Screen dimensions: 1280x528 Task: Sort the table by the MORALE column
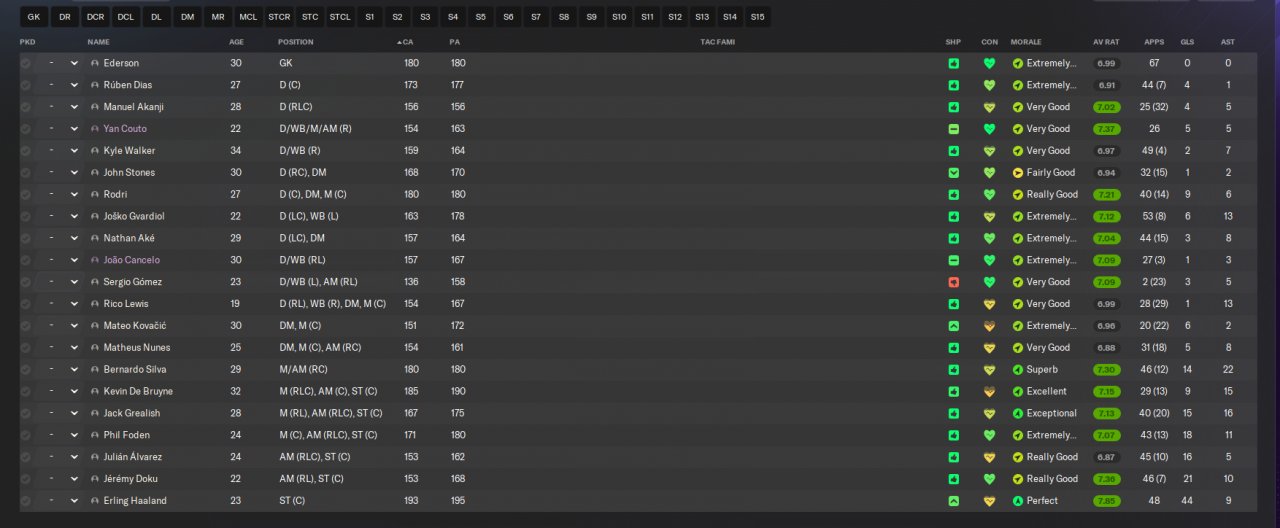1026,42
